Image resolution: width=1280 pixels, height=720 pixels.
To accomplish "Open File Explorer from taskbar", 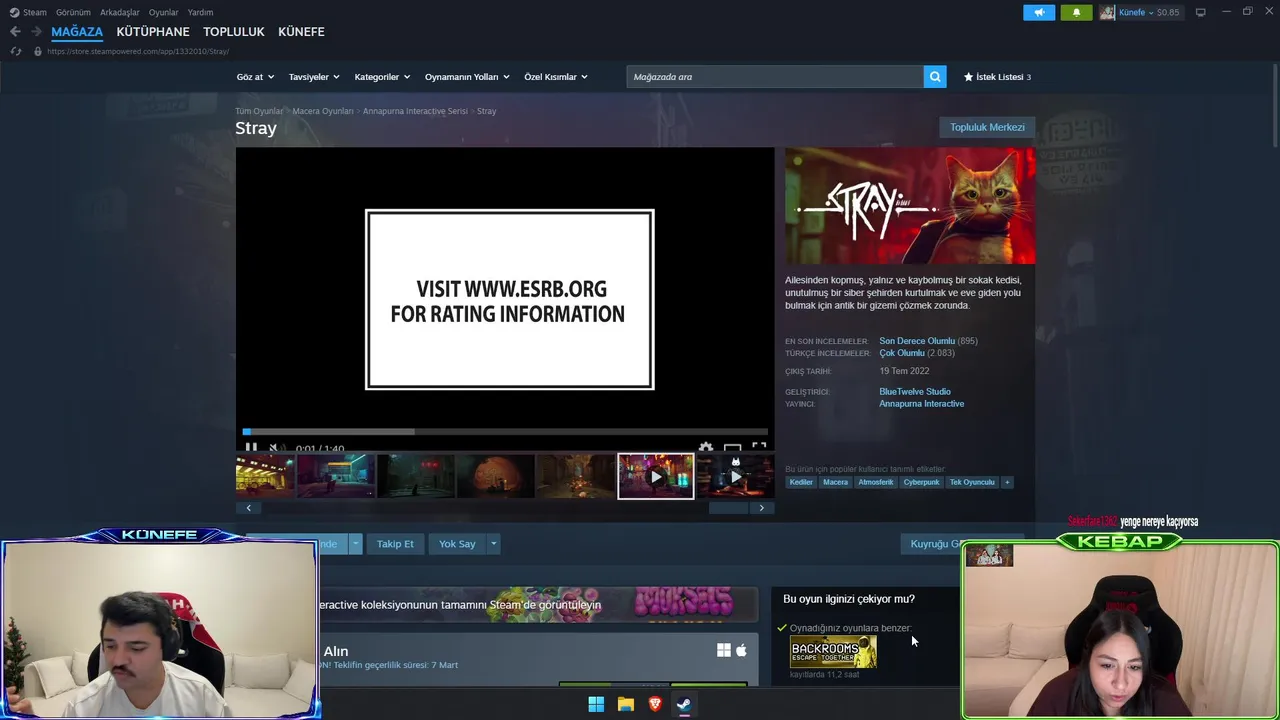I will tap(625, 704).
